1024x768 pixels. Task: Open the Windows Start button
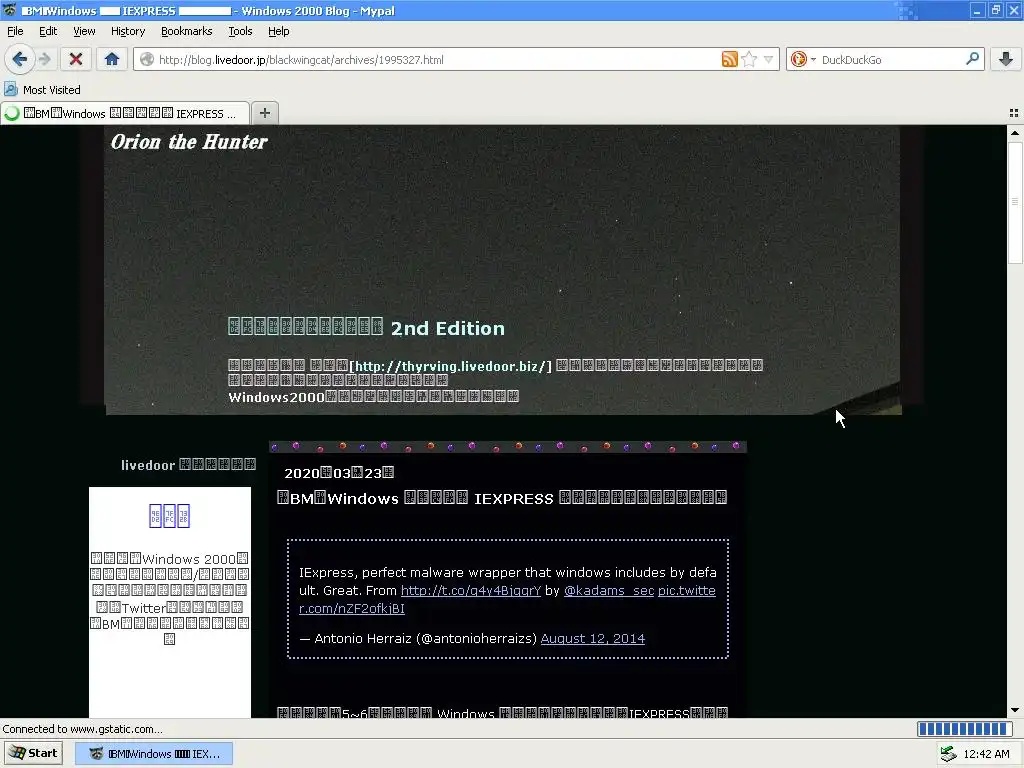(34, 753)
